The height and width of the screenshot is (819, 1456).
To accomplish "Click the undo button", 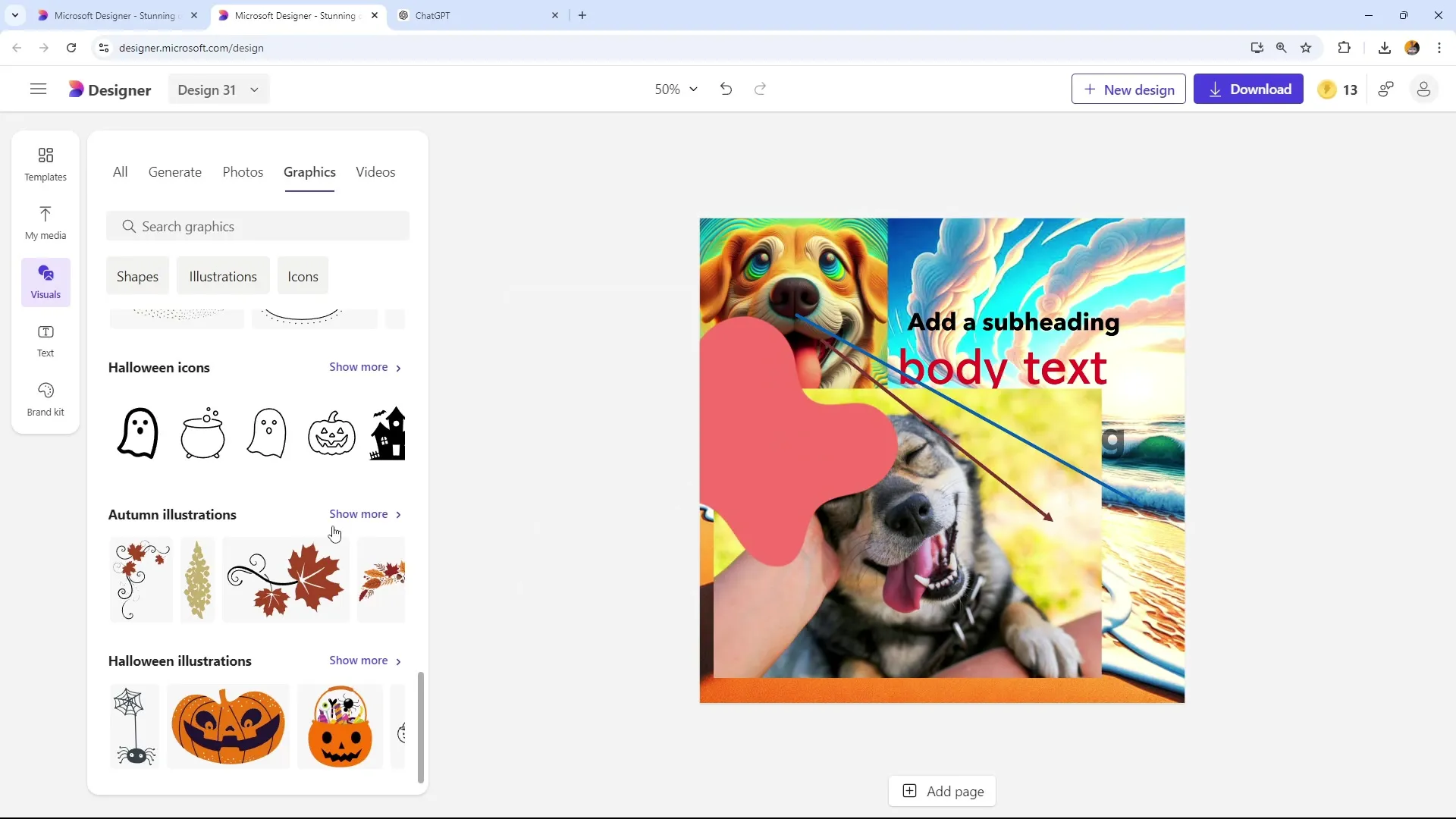I will point(728,89).
